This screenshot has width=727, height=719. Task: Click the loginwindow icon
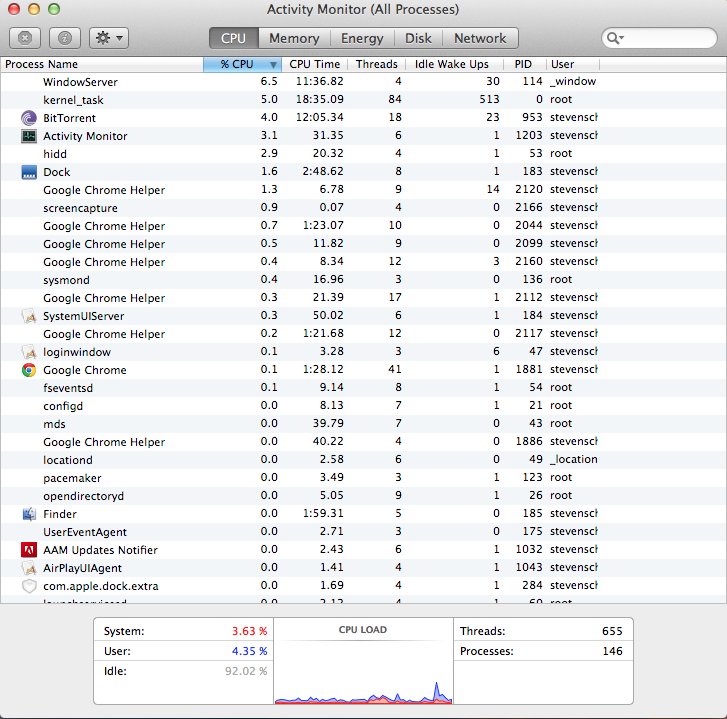click(29, 352)
